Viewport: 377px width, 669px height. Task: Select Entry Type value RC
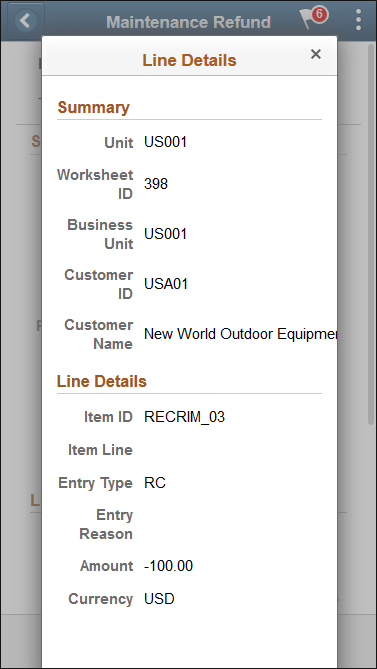point(155,483)
